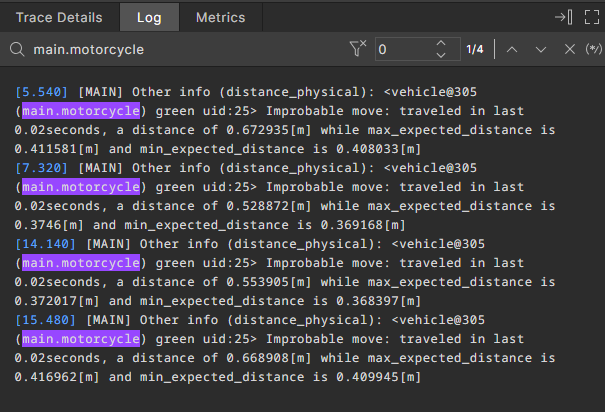Go to previous search match

tap(512, 49)
